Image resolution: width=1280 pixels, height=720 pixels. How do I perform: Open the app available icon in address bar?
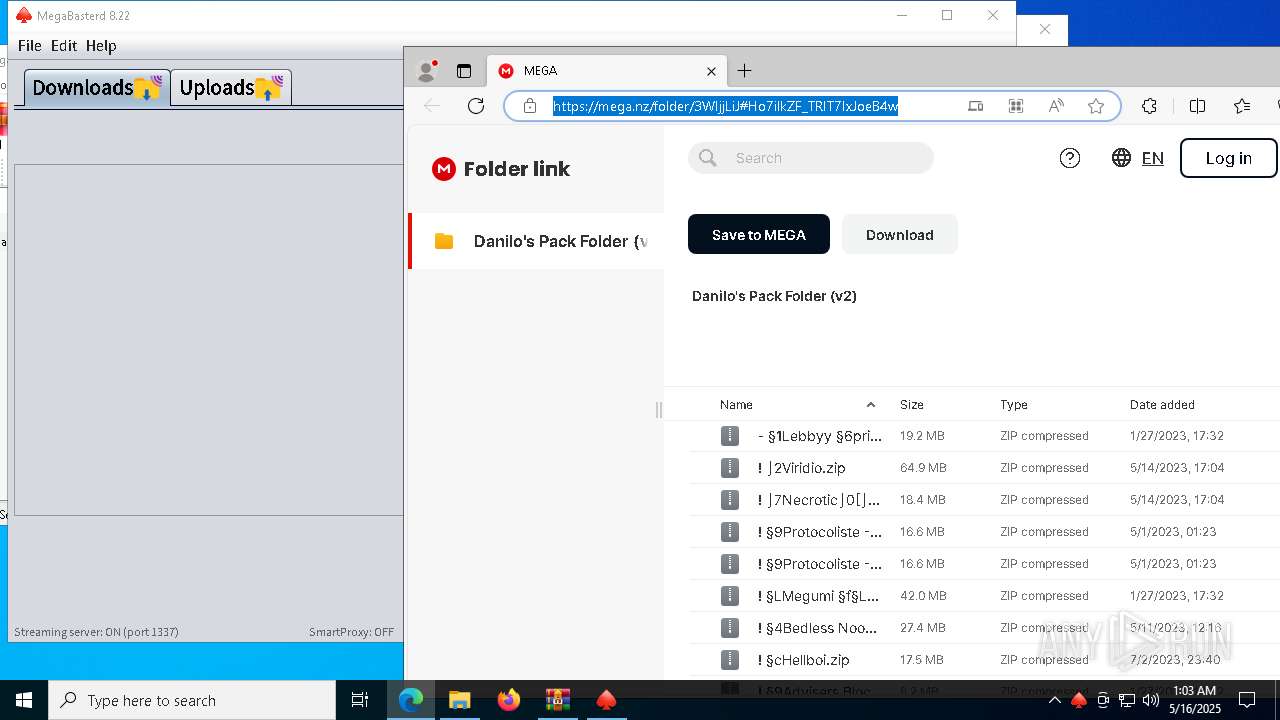pyautogui.click(x=976, y=106)
